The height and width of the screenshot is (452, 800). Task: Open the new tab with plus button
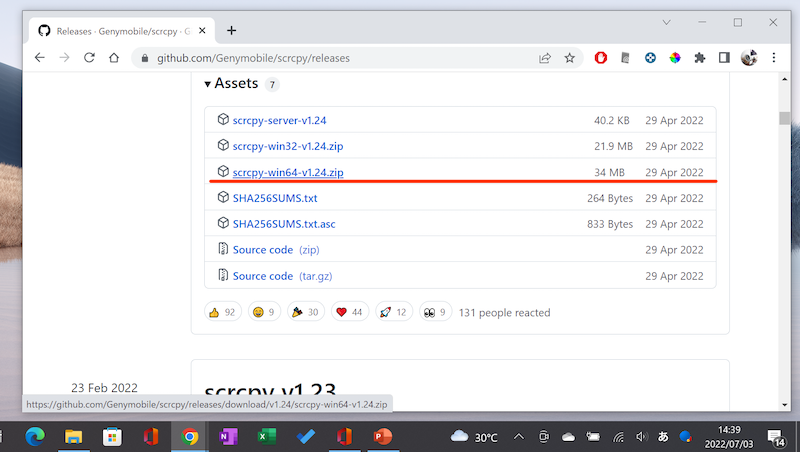pos(232,30)
